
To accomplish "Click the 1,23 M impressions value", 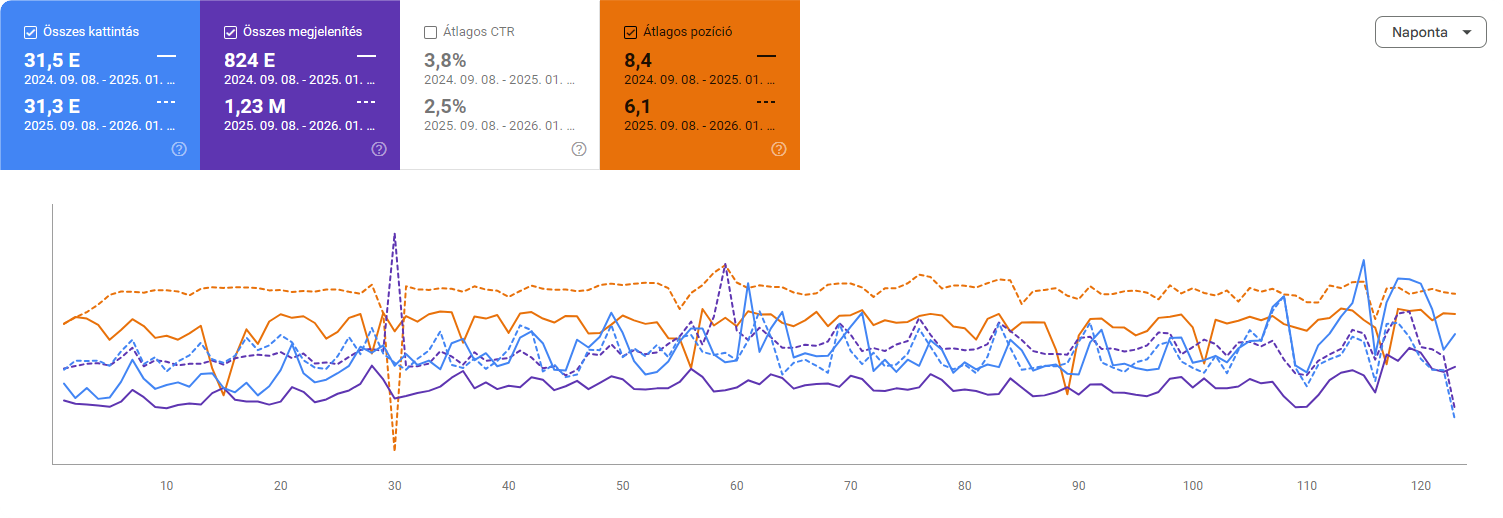I will point(255,106).
